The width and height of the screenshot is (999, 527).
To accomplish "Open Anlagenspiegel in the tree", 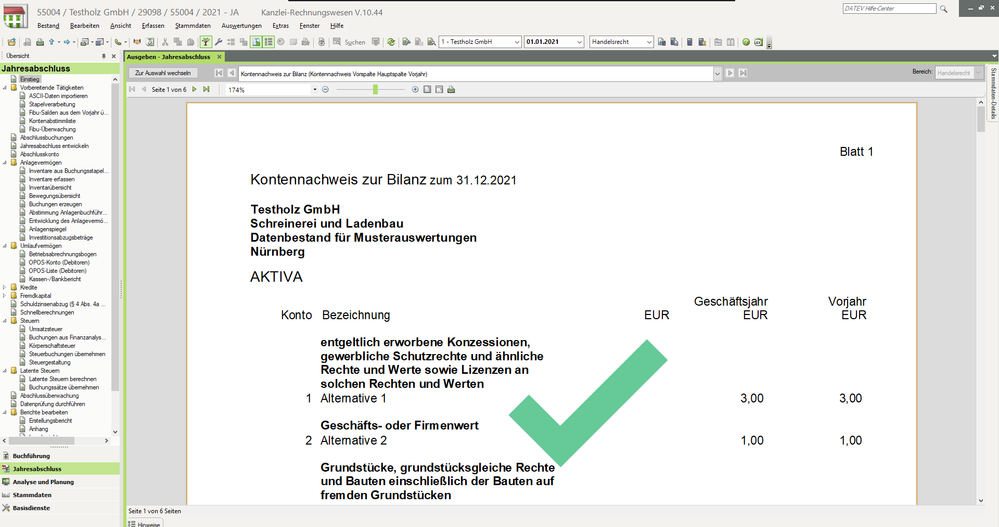I will [x=48, y=229].
